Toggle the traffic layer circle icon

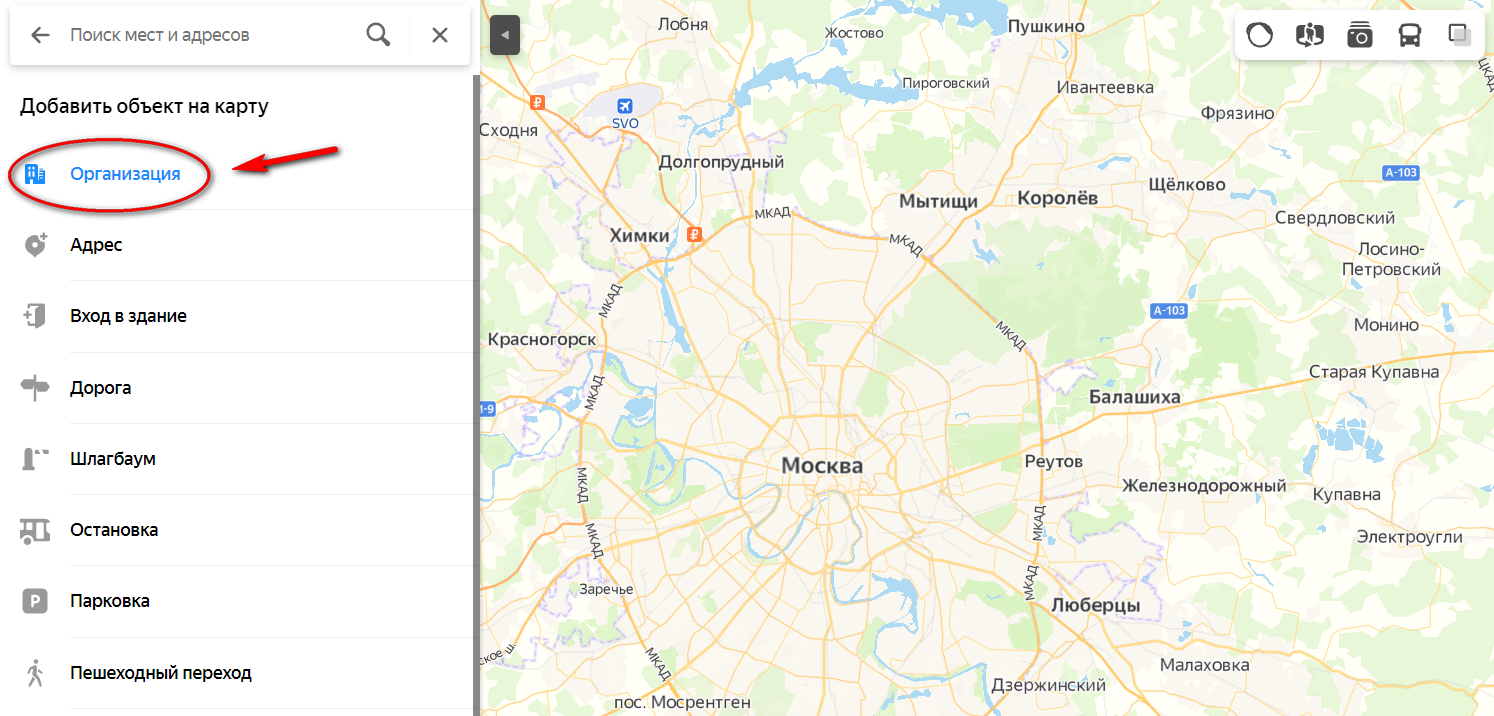[x=1260, y=35]
